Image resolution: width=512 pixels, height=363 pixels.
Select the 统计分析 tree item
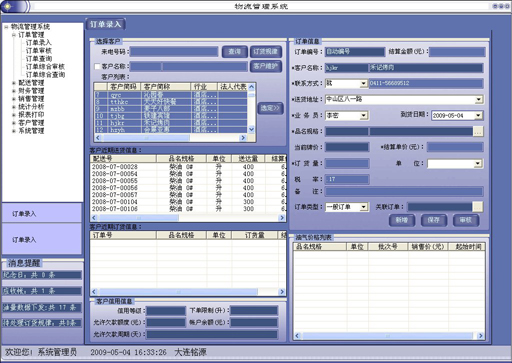(31, 107)
